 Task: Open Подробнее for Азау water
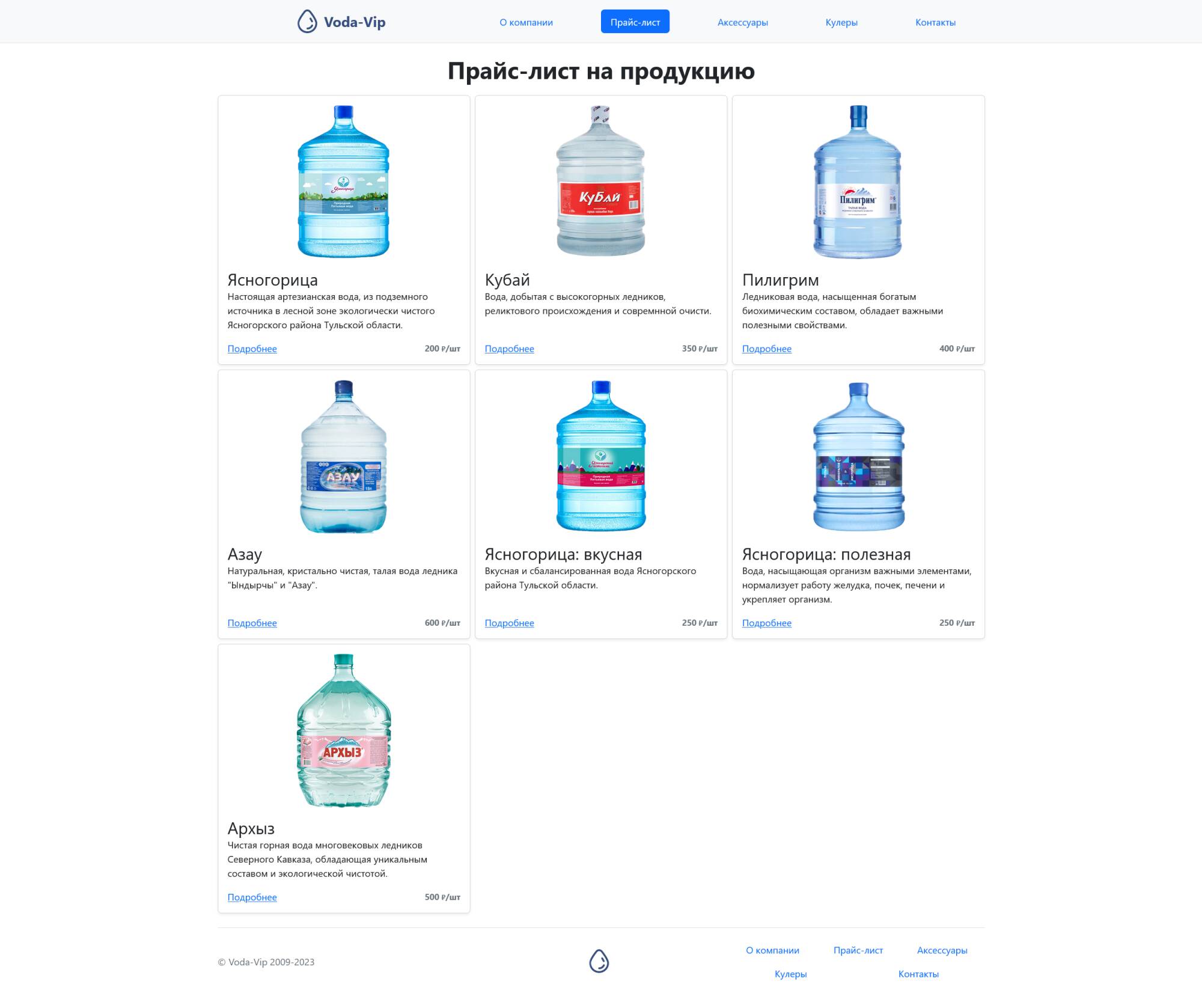(252, 623)
